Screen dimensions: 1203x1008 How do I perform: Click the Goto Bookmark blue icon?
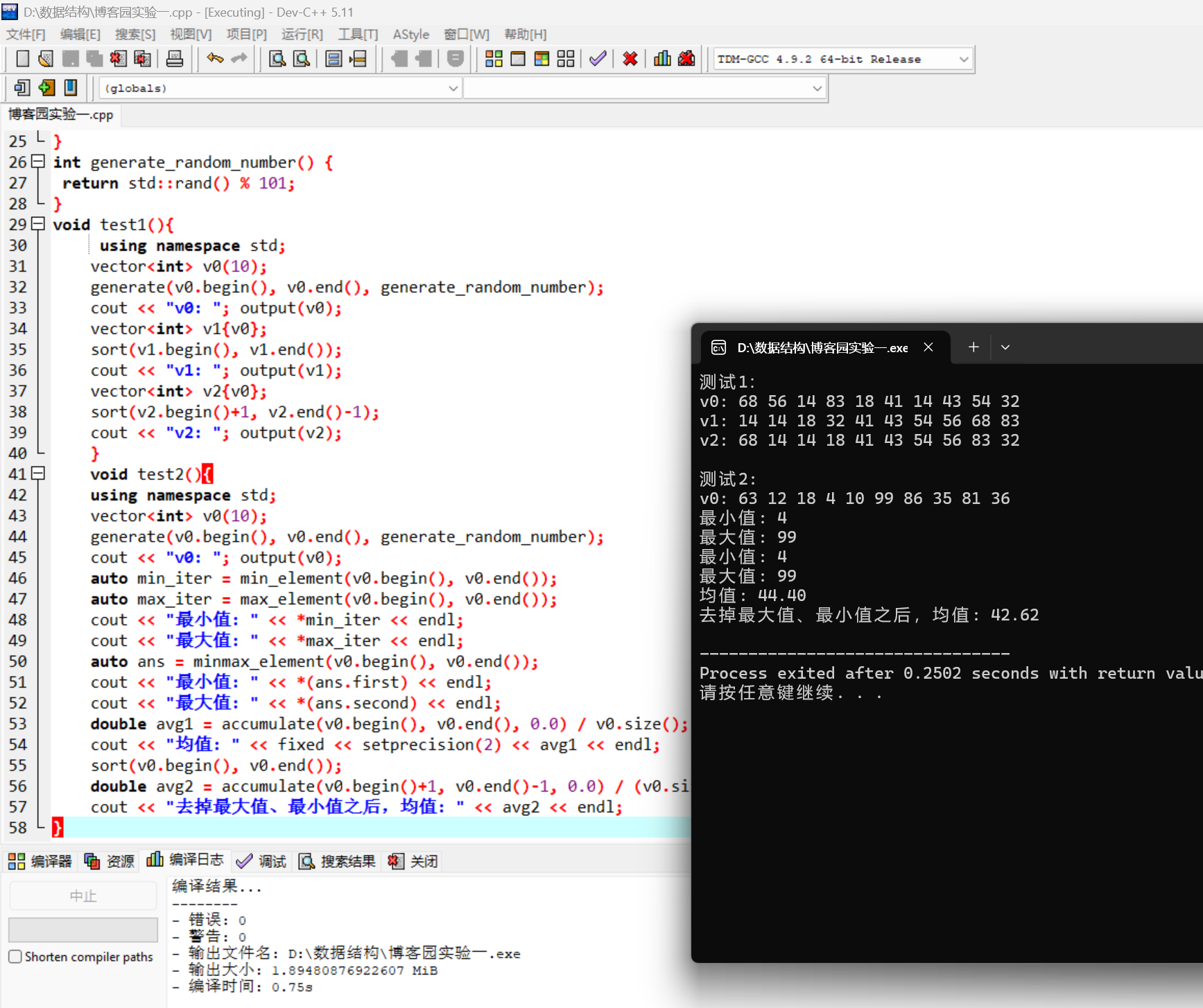[71, 88]
